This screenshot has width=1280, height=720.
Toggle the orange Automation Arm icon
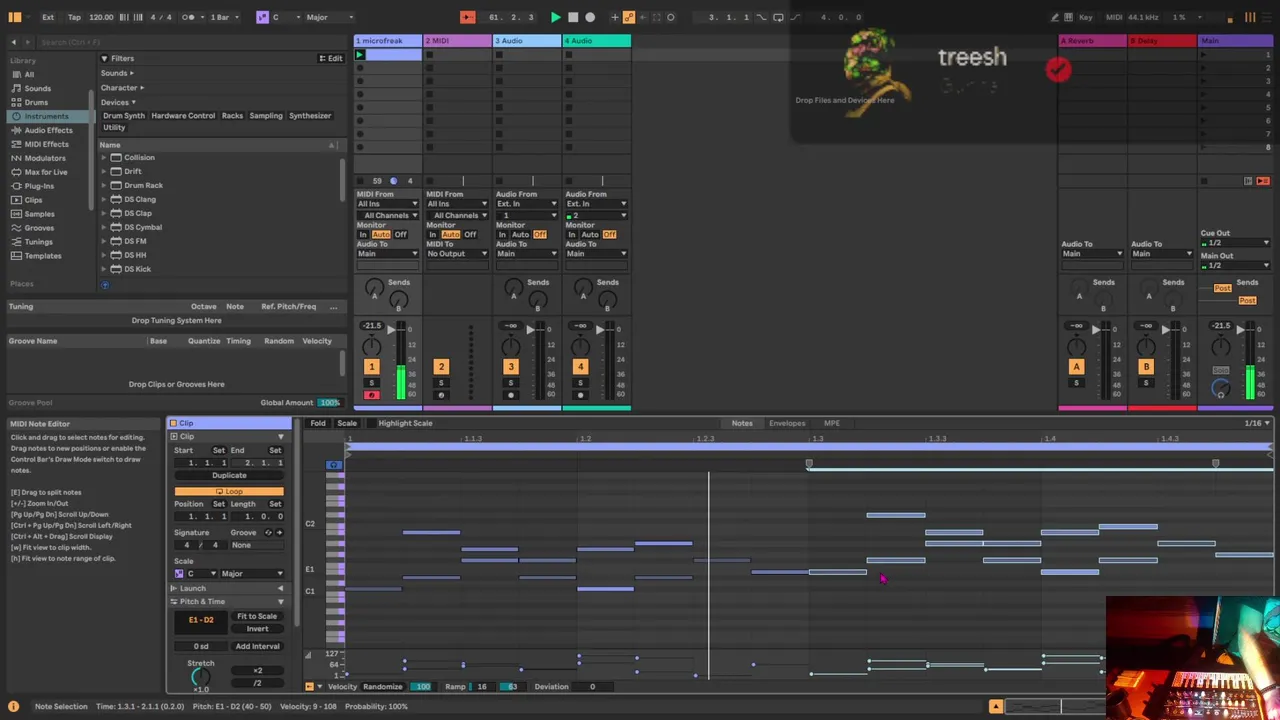(x=629, y=17)
